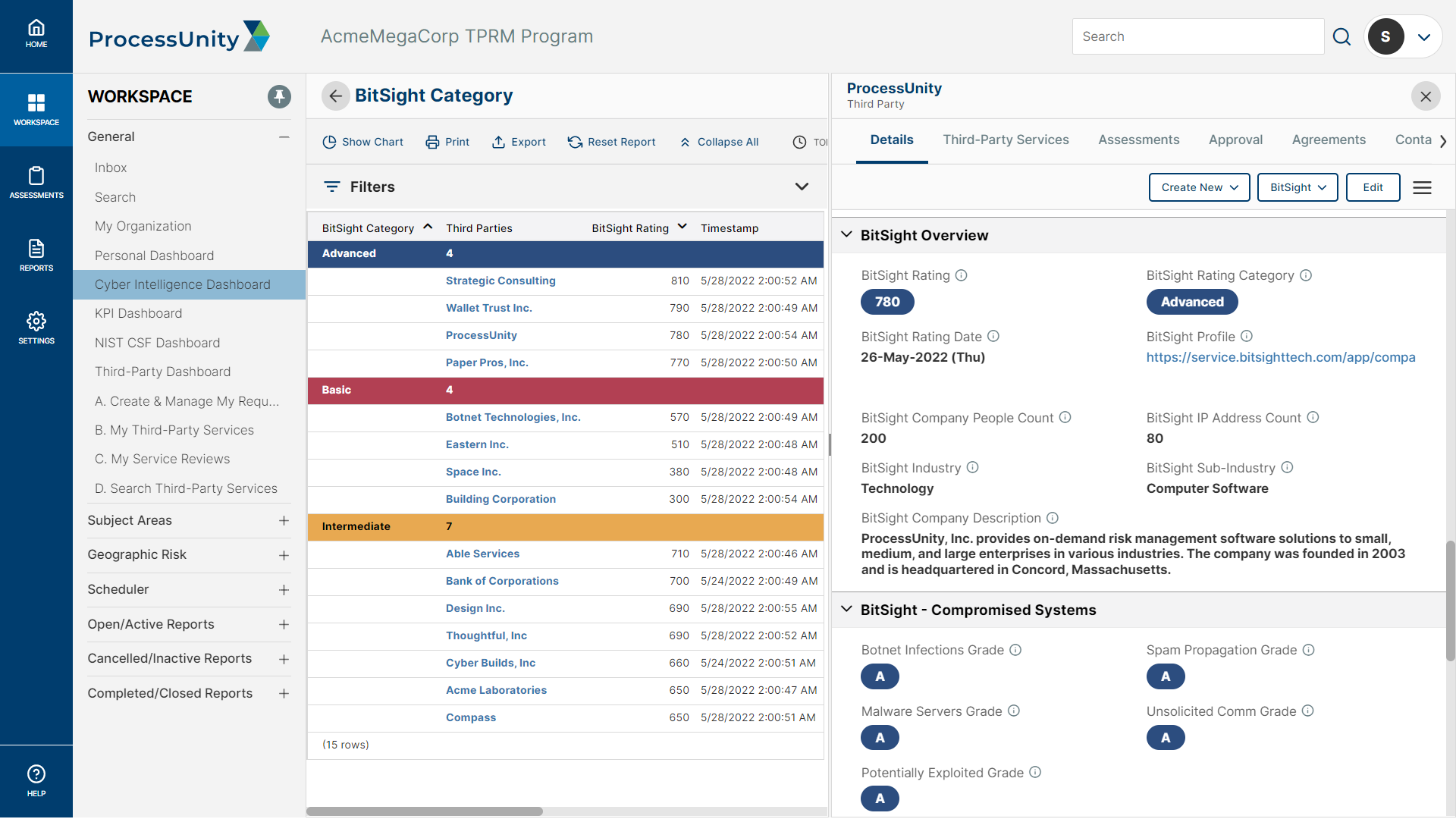1456x819 pixels.
Task: Click the Reset Report icon
Action: (x=574, y=142)
